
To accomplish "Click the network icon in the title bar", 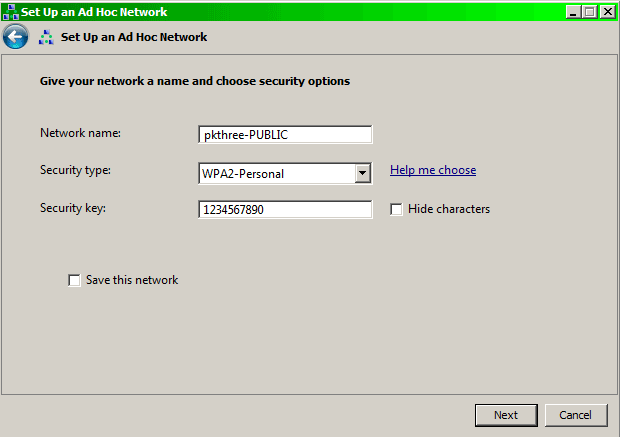I will 10,12.
